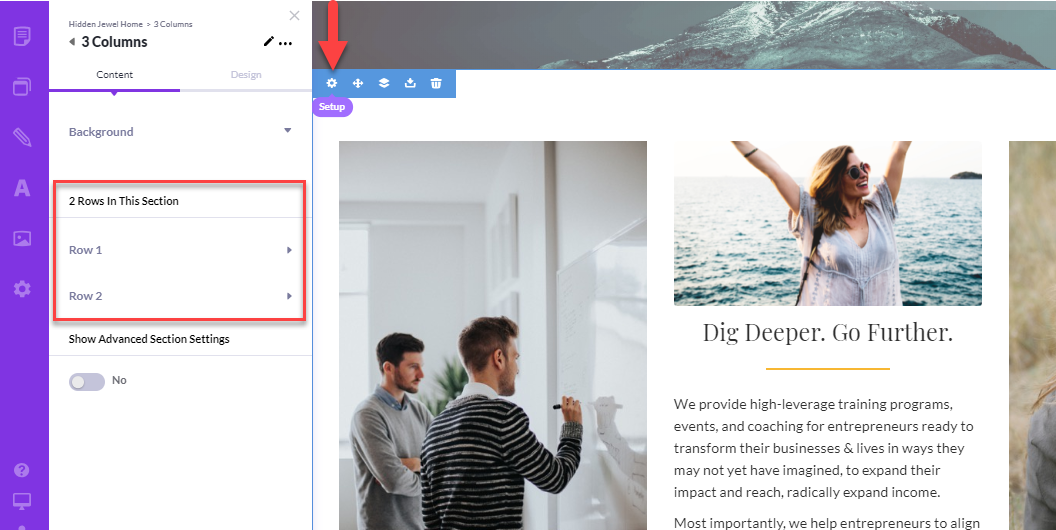Go back using the arrow beside 3 Columns
The image size is (1056, 530).
click(x=72, y=42)
